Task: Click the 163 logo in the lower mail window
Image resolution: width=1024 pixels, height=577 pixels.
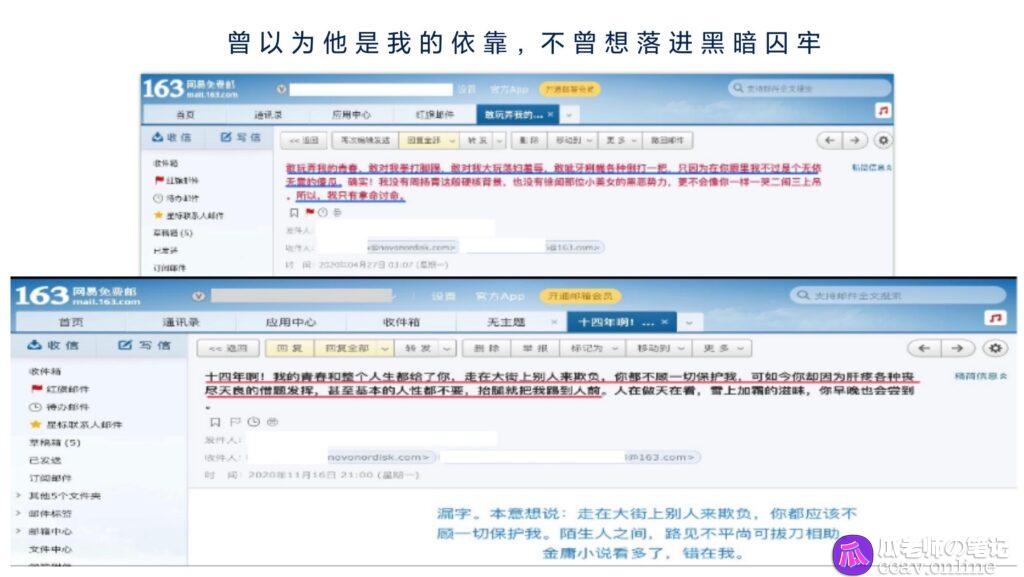Action: 42,296
